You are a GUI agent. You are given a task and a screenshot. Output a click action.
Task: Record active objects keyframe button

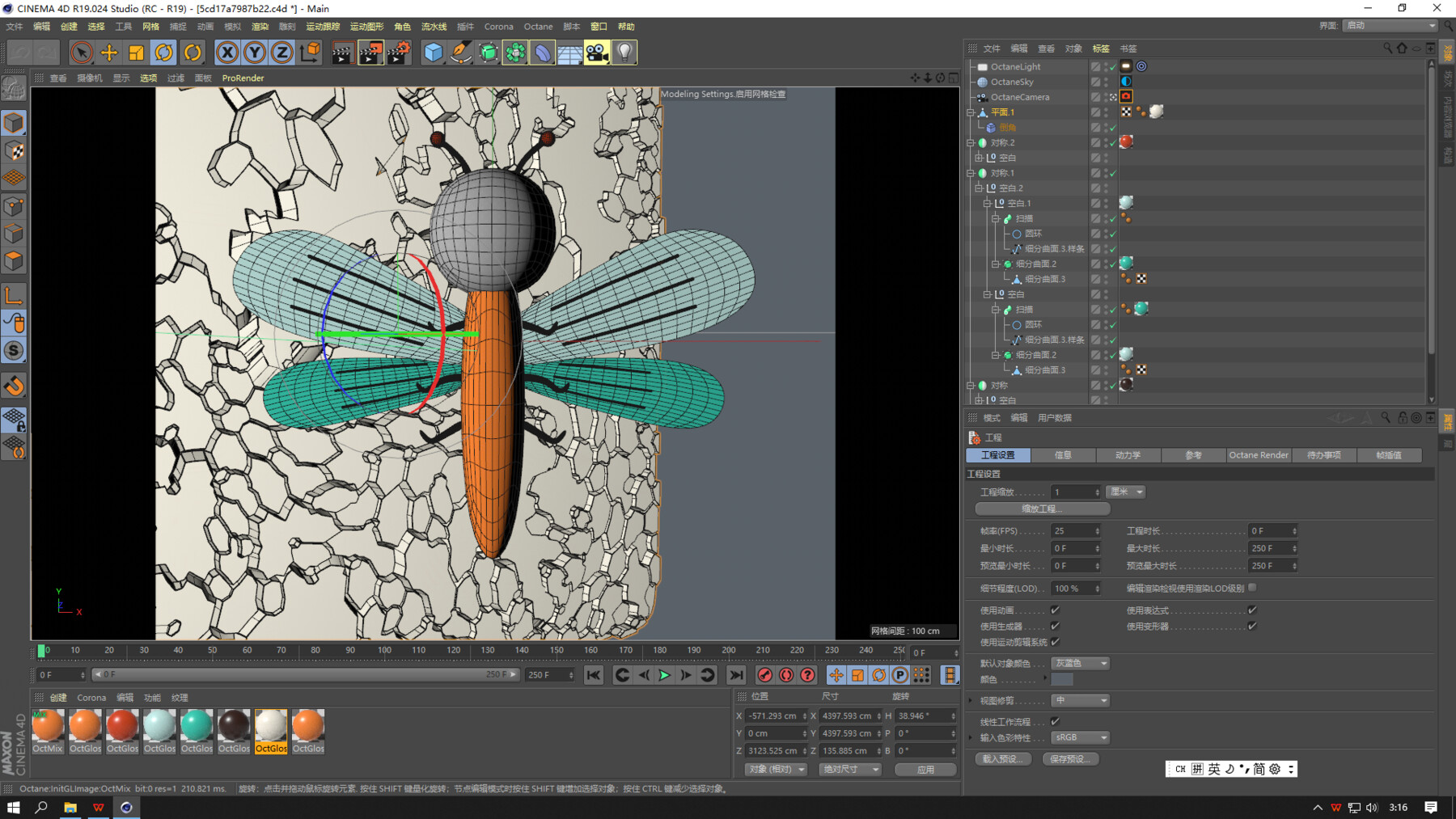[764, 675]
